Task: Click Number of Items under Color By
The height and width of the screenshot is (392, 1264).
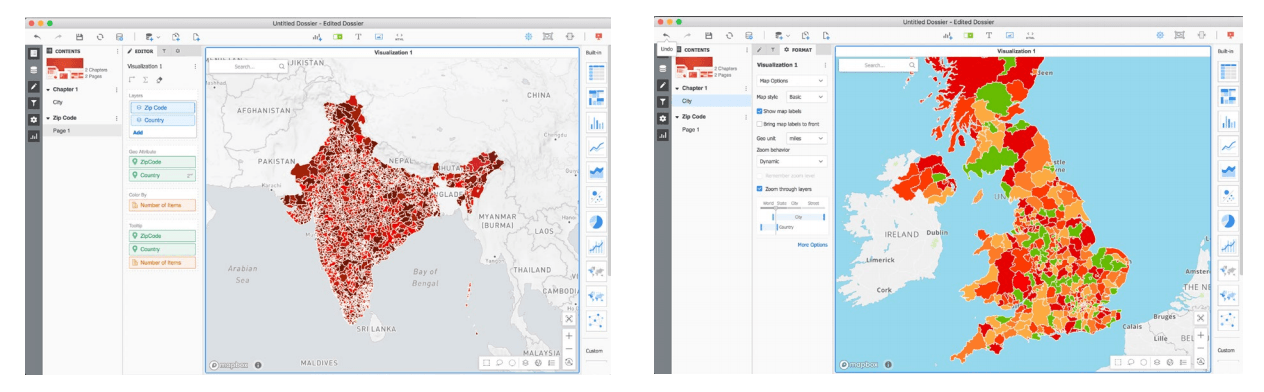Action: coord(162,205)
